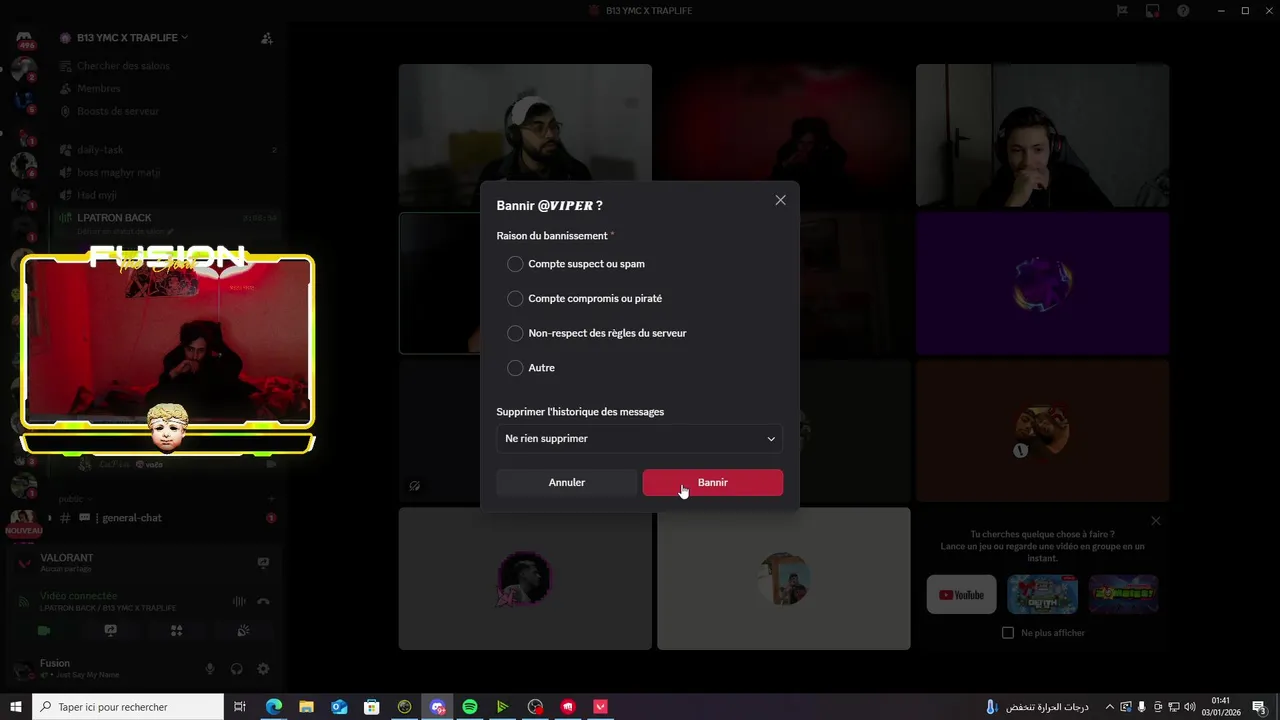The width and height of the screenshot is (1280, 720).
Task: Select "Compte suspect ou spam" ban reason
Action: point(576,264)
